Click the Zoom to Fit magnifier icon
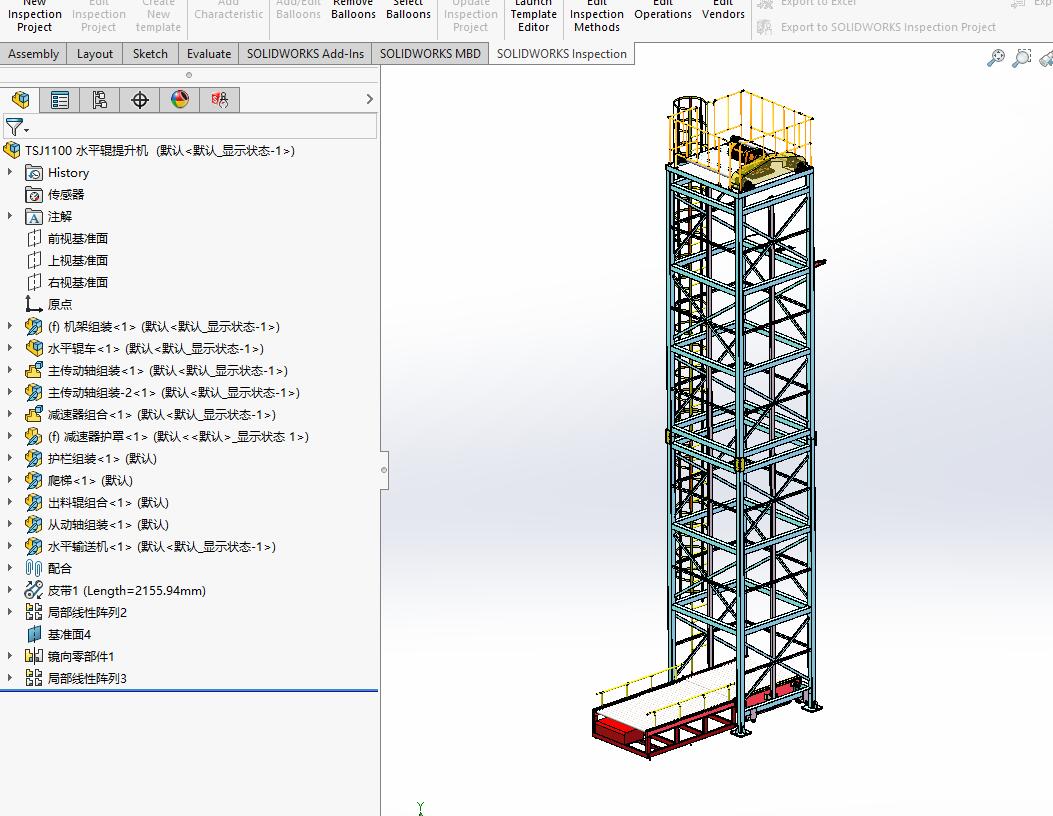Image resolution: width=1053 pixels, height=816 pixels. tap(996, 58)
